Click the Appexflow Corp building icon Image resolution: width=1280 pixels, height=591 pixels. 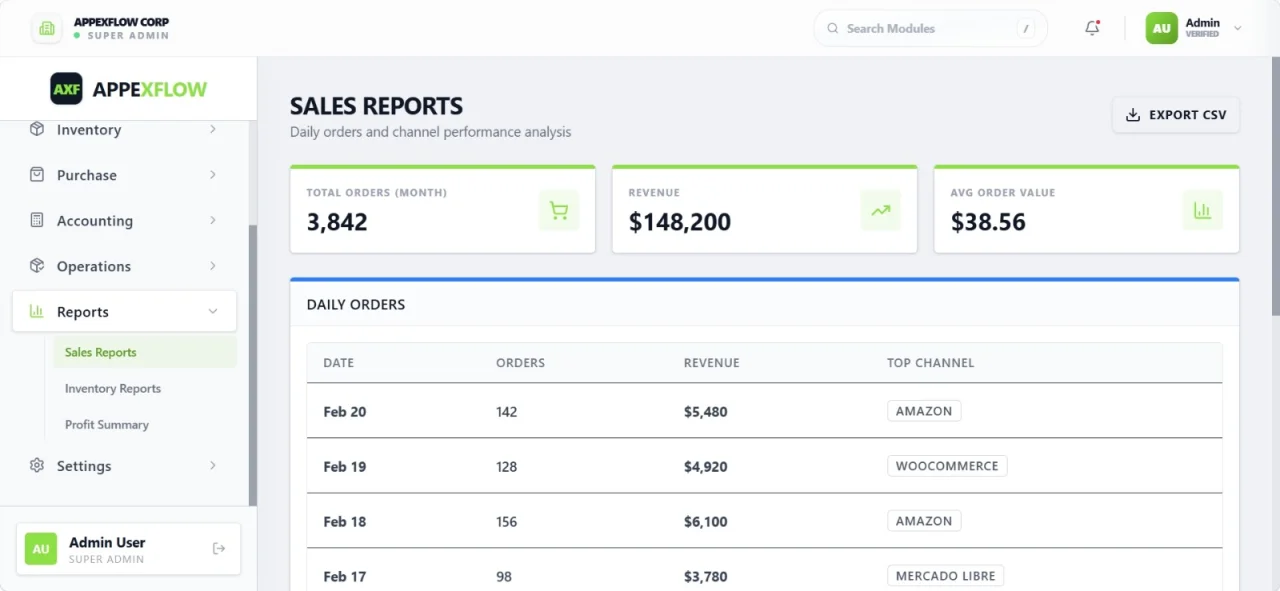tap(46, 28)
